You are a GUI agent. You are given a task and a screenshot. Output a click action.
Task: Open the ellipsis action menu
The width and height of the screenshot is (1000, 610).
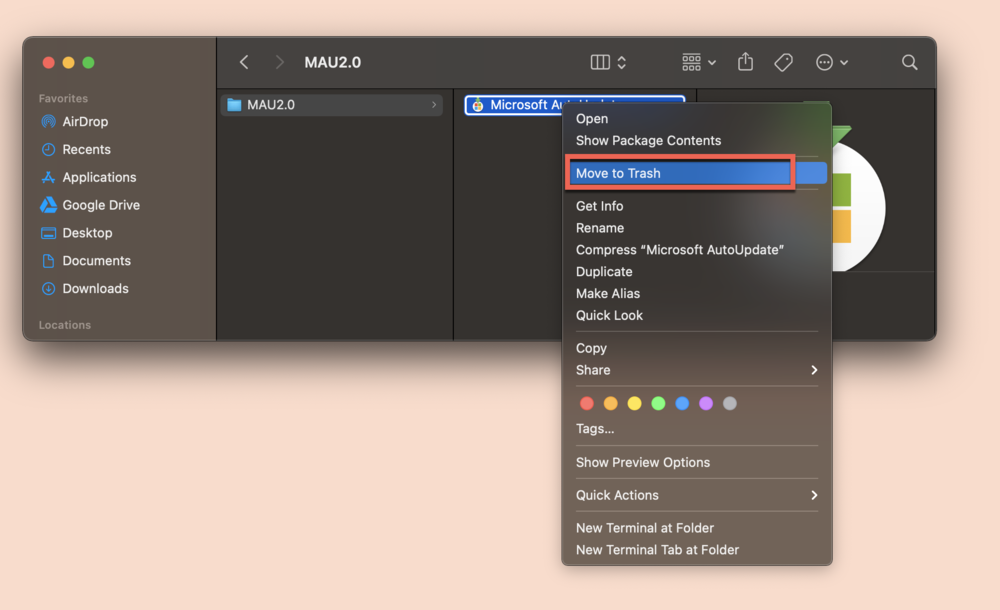click(x=831, y=62)
